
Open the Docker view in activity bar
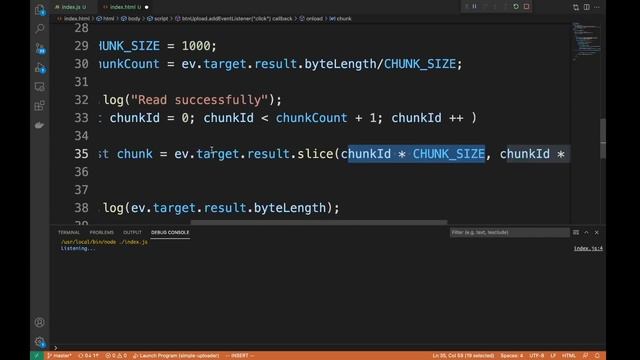tap(40, 125)
